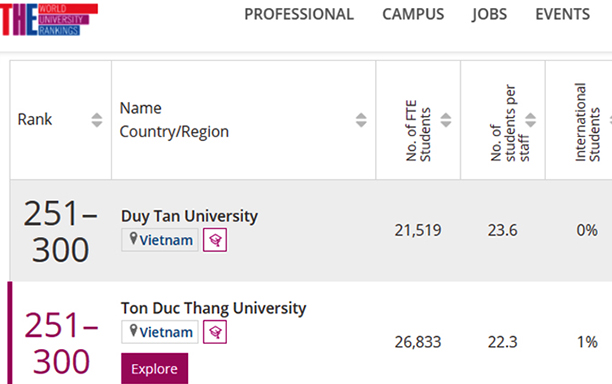612x384 pixels.
Task: Click the Name Country/Region header text
Action: point(174,120)
